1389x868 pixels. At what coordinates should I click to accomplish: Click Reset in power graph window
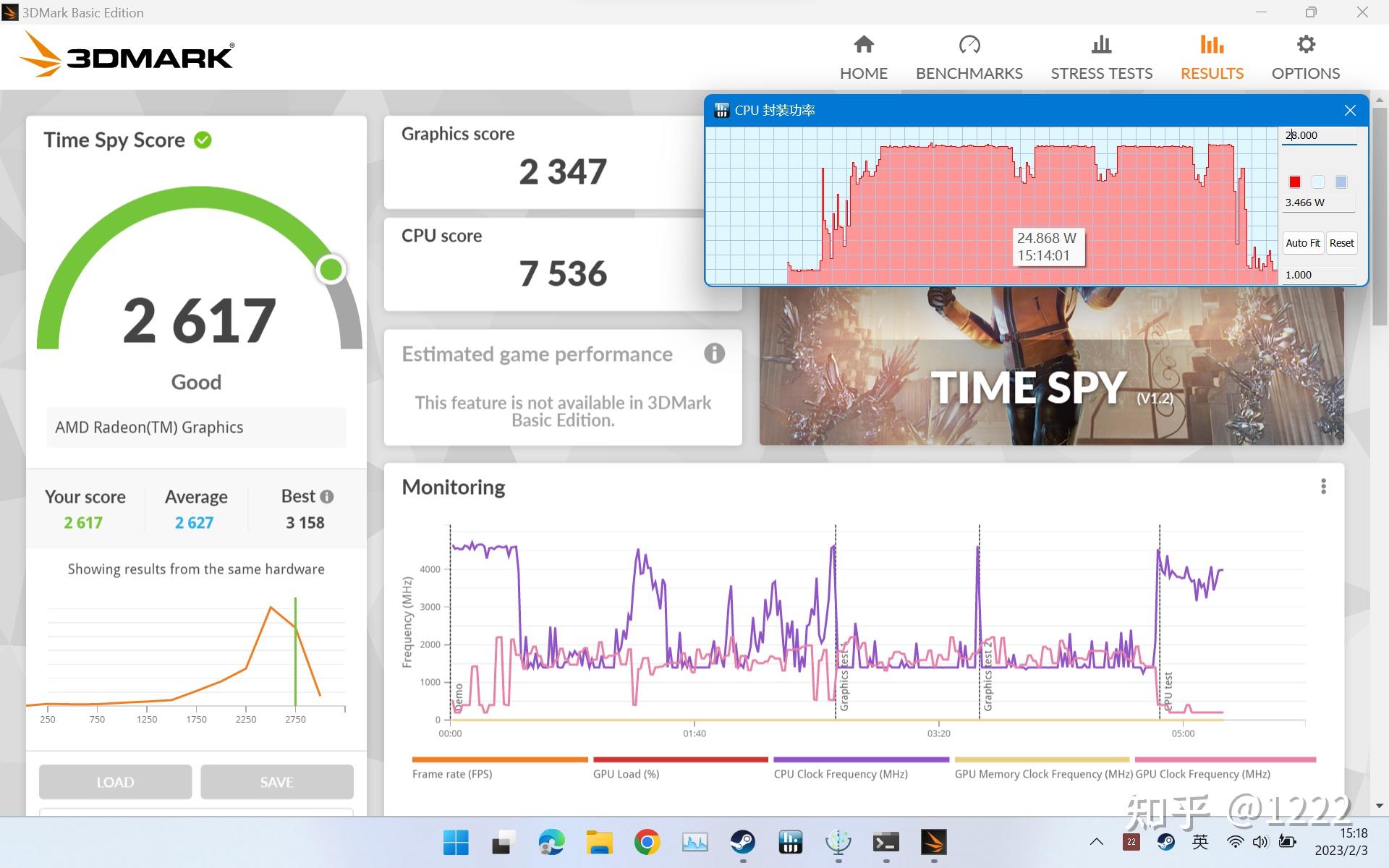[1341, 243]
